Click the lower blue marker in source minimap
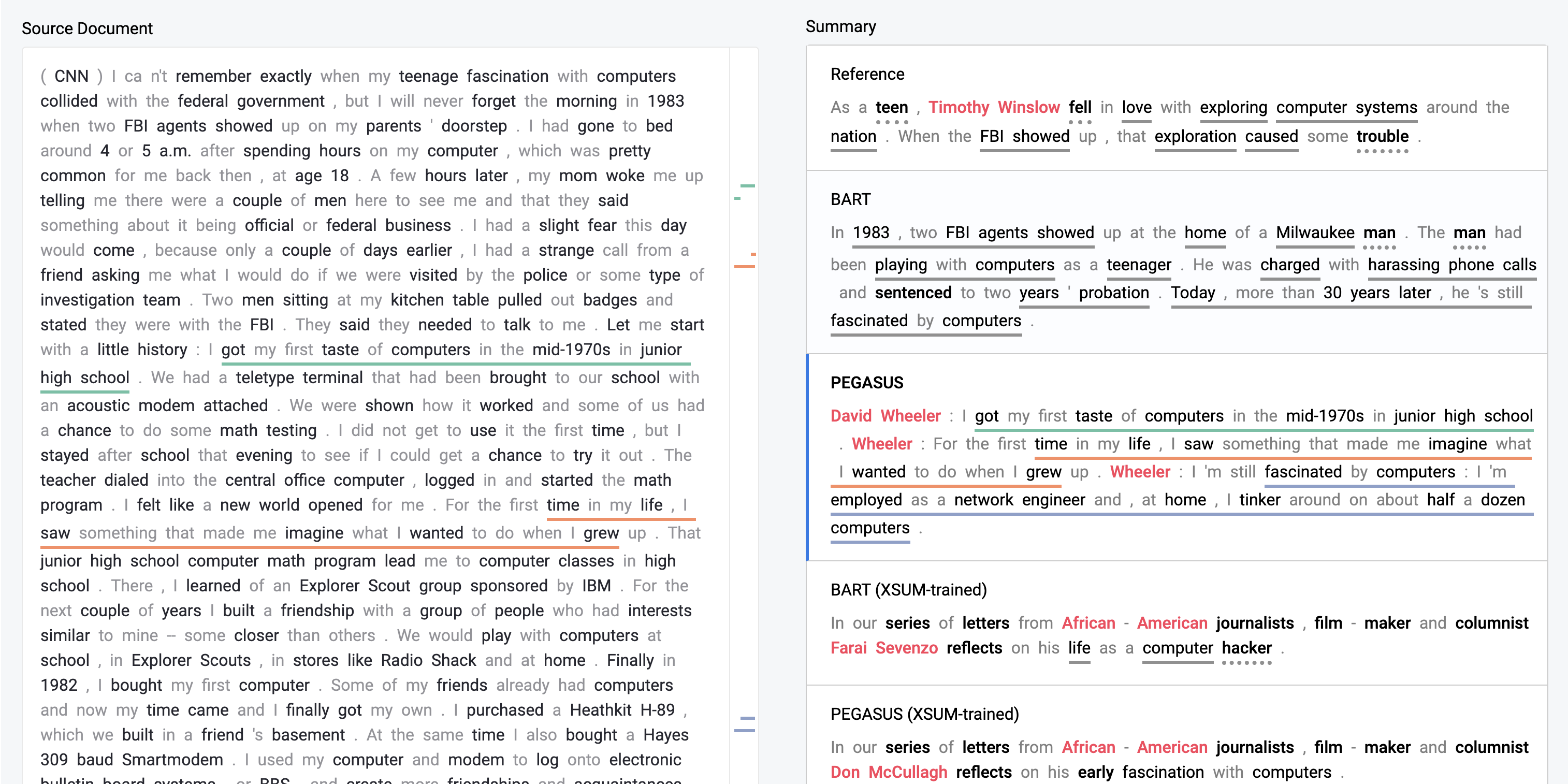 [x=744, y=730]
